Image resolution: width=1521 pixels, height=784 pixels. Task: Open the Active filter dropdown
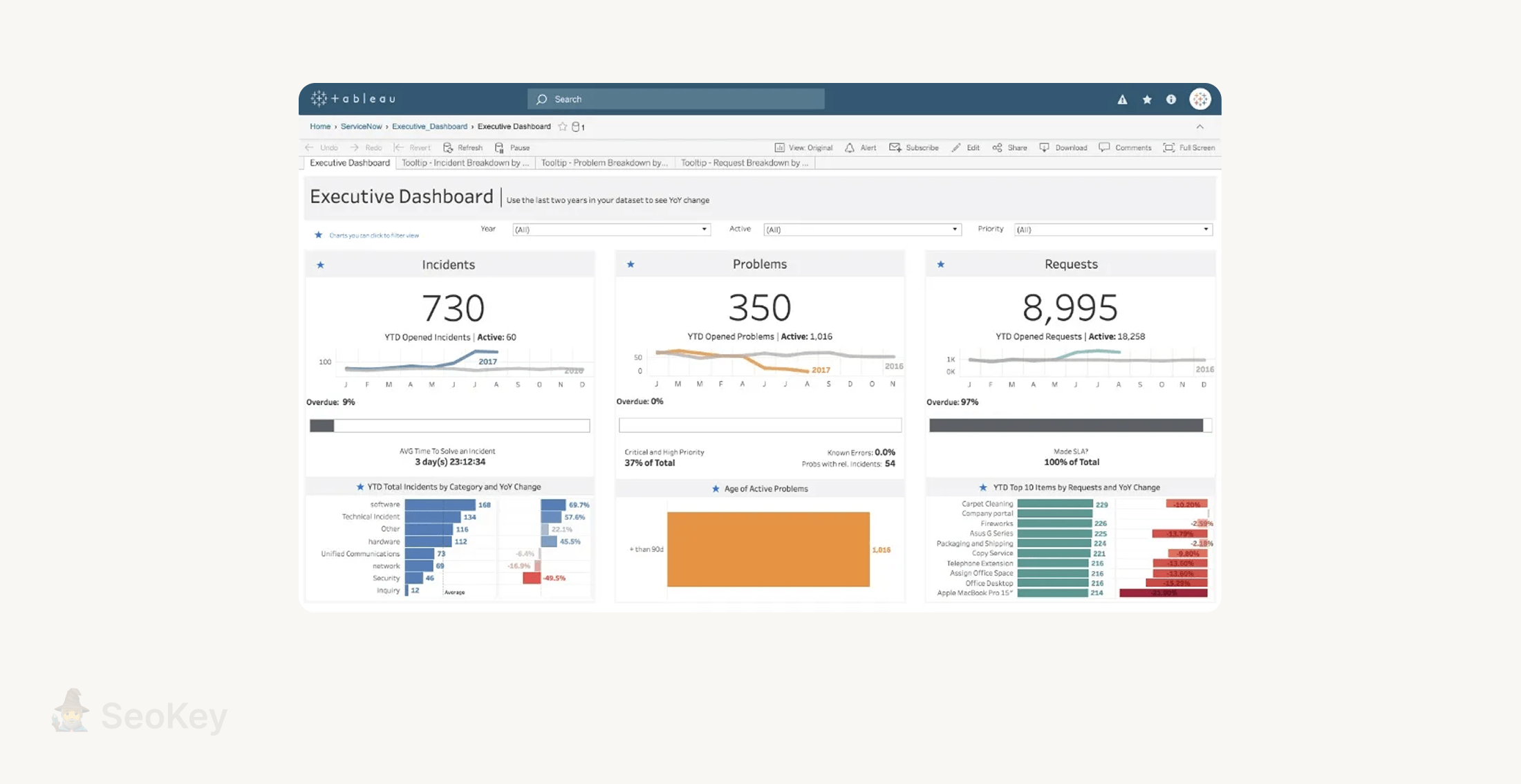pyautogui.click(x=862, y=230)
